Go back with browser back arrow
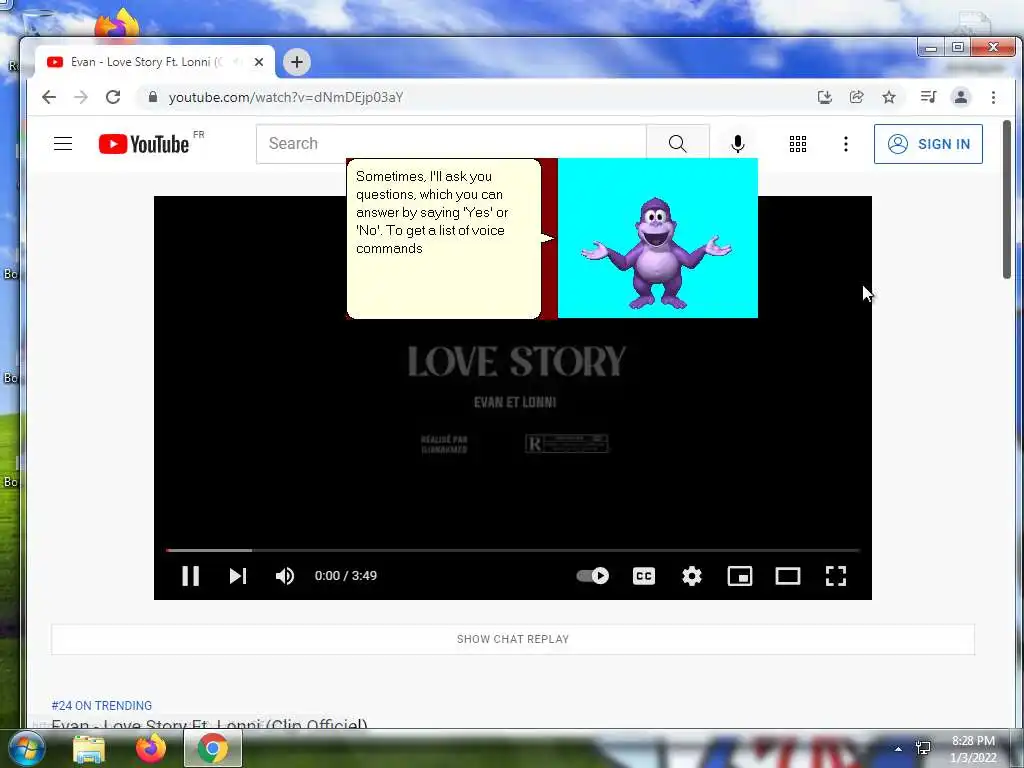 pyautogui.click(x=49, y=97)
